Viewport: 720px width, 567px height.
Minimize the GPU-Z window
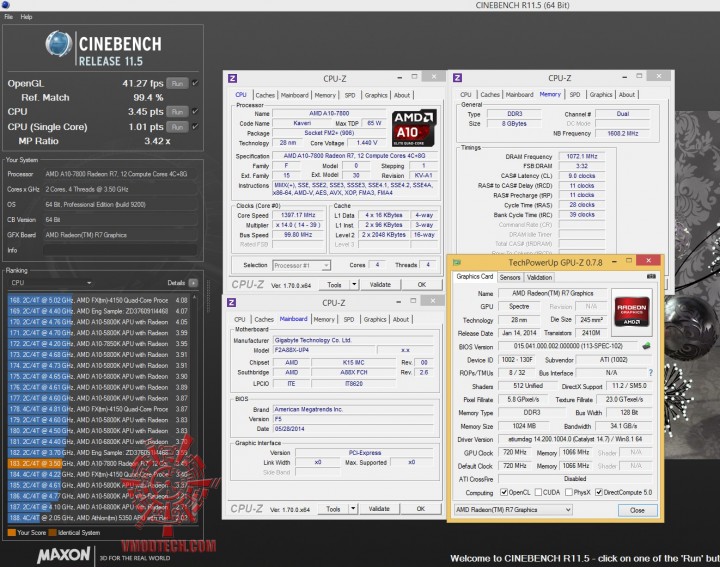tap(614, 261)
